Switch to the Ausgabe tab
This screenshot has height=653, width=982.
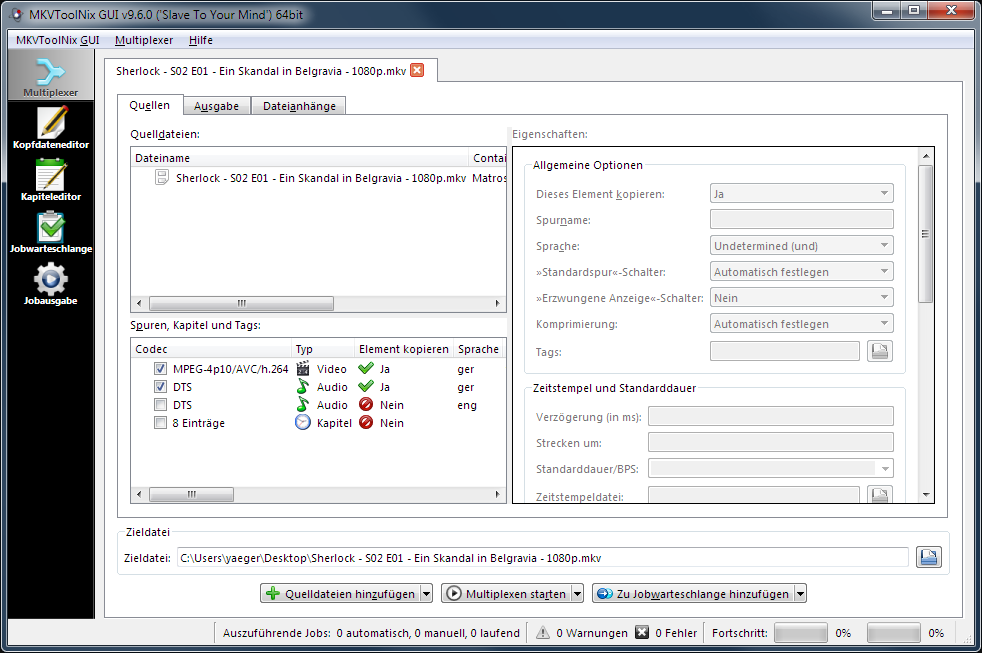(x=217, y=106)
